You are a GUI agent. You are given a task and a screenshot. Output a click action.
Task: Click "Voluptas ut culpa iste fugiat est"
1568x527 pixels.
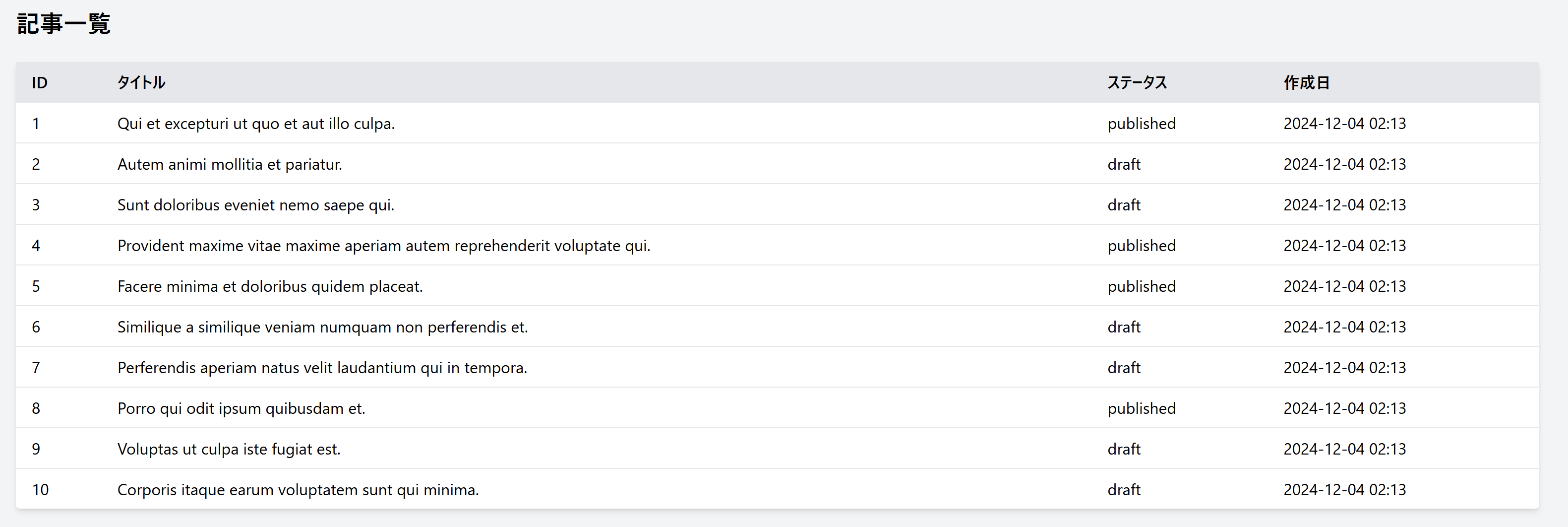(x=229, y=450)
